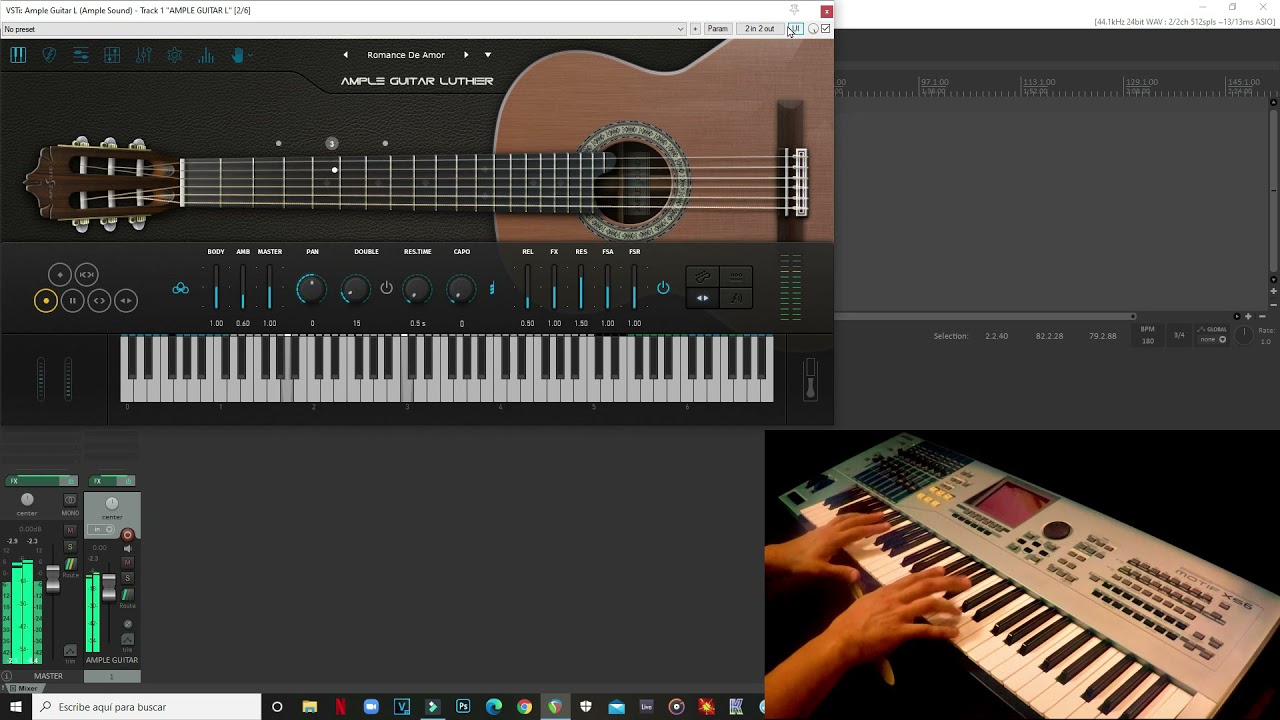
Task: Arm record on the Ample Guitar track
Action: point(127,535)
